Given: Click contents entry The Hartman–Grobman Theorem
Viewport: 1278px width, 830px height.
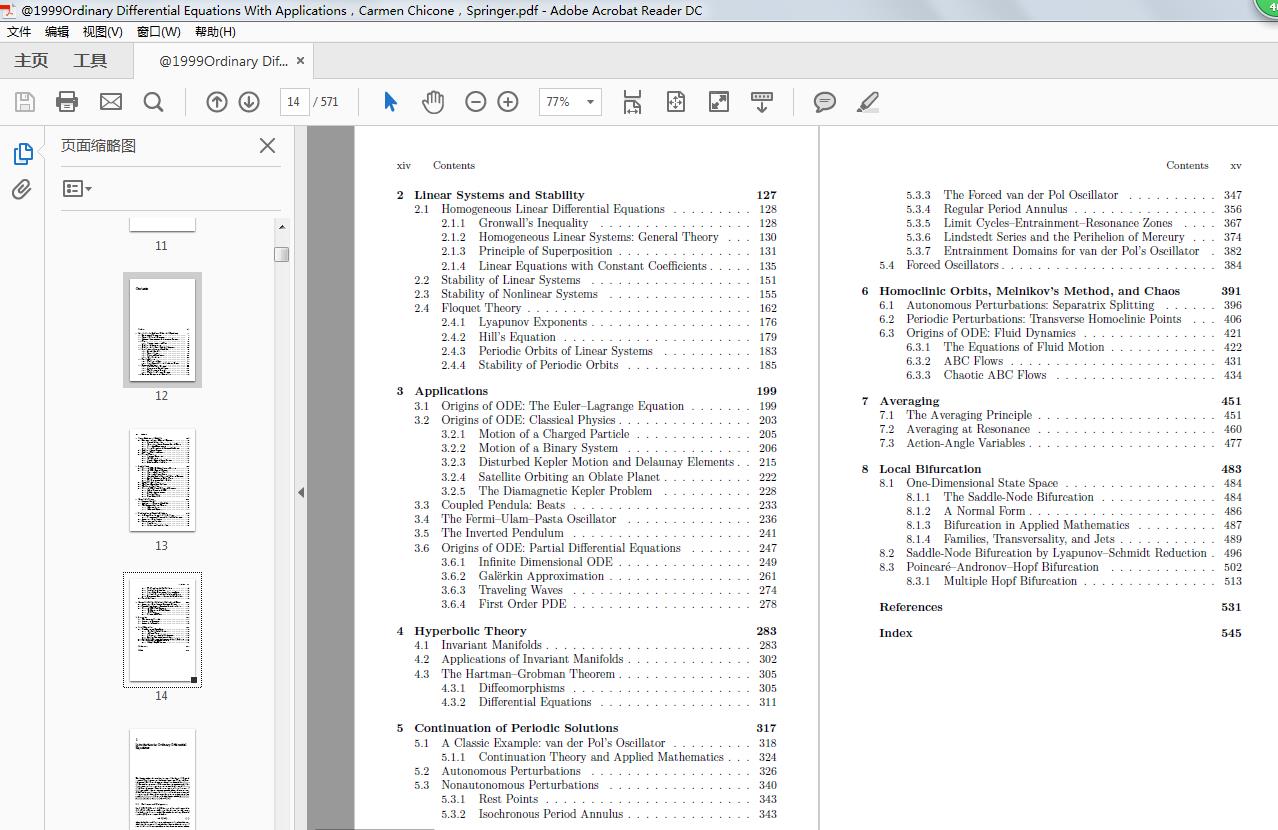Looking at the screenshot, I should point(528,674).
